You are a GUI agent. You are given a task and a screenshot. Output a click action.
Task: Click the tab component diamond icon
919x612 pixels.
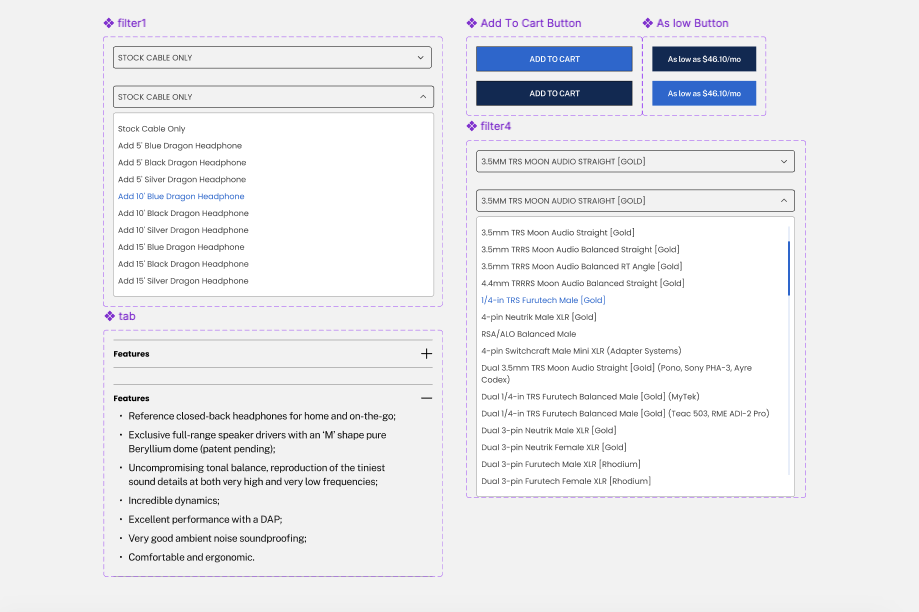110,317
